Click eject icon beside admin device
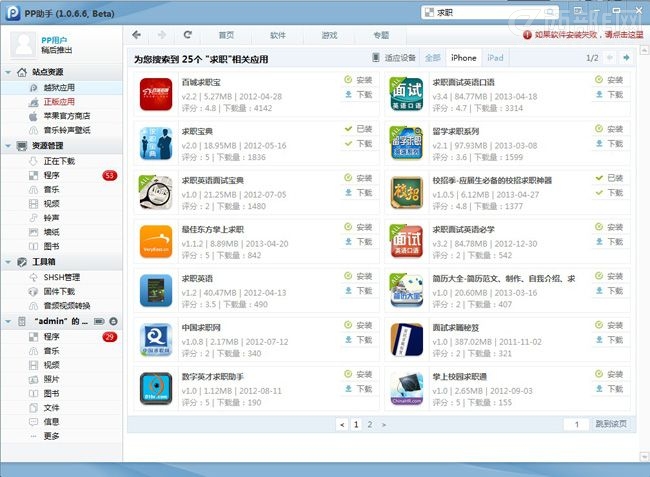 click(113, 321)
